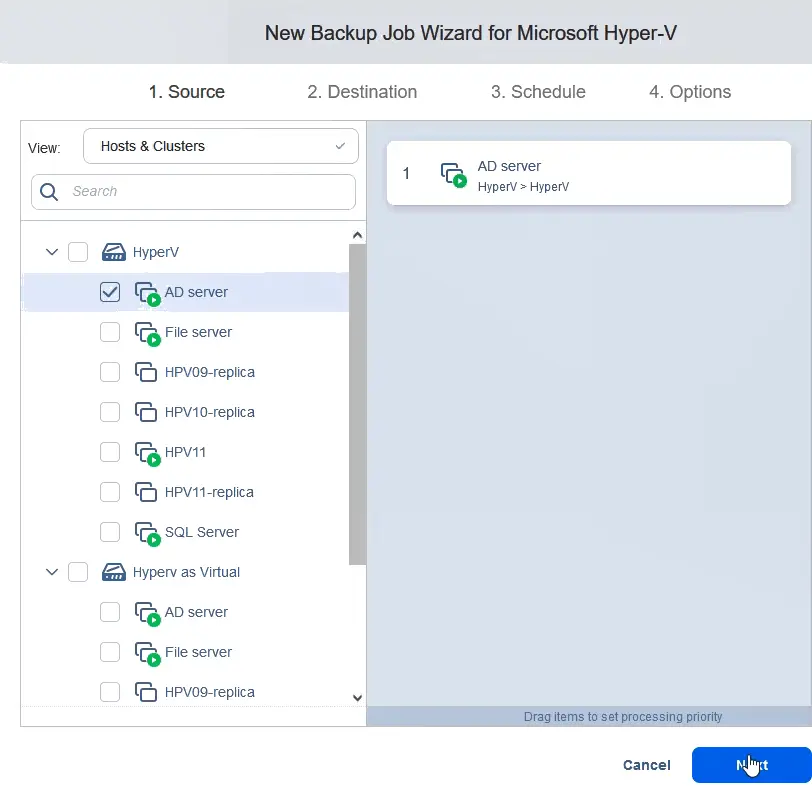
Task: Click the HPV09-replica VM icon under Hyperv as Virtual
Action: tap(146, 692)
